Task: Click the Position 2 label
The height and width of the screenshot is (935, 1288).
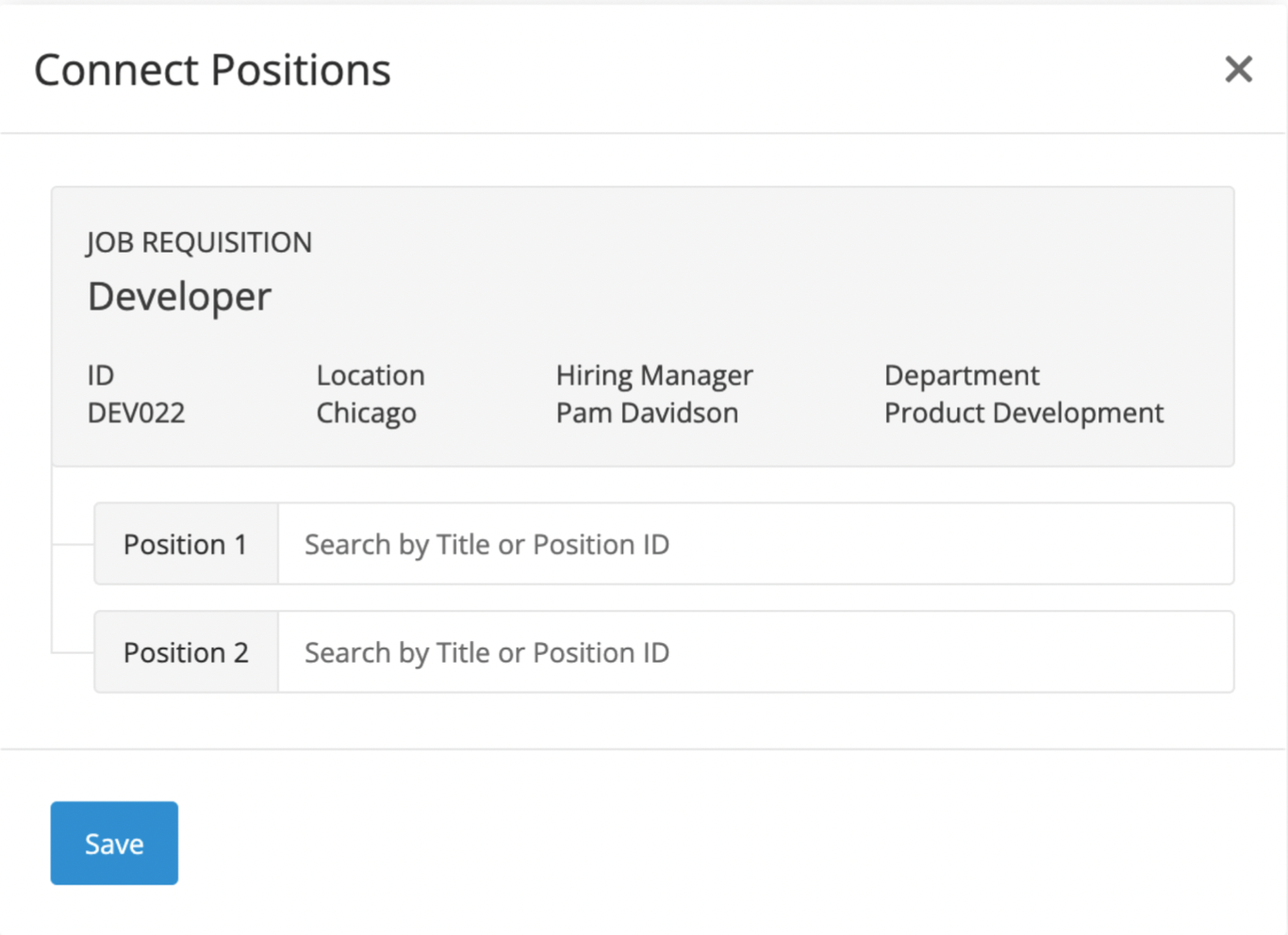Action: [185, 651]
